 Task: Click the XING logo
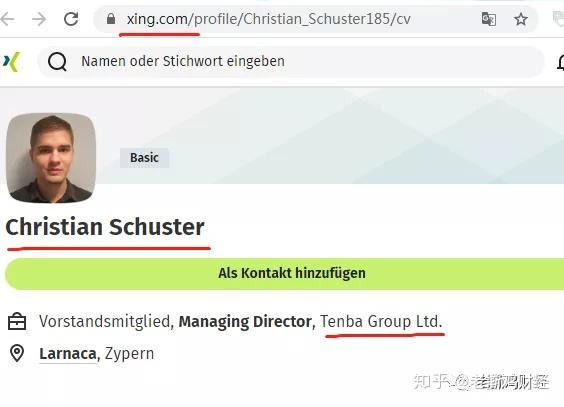click(x=12, y=61)
